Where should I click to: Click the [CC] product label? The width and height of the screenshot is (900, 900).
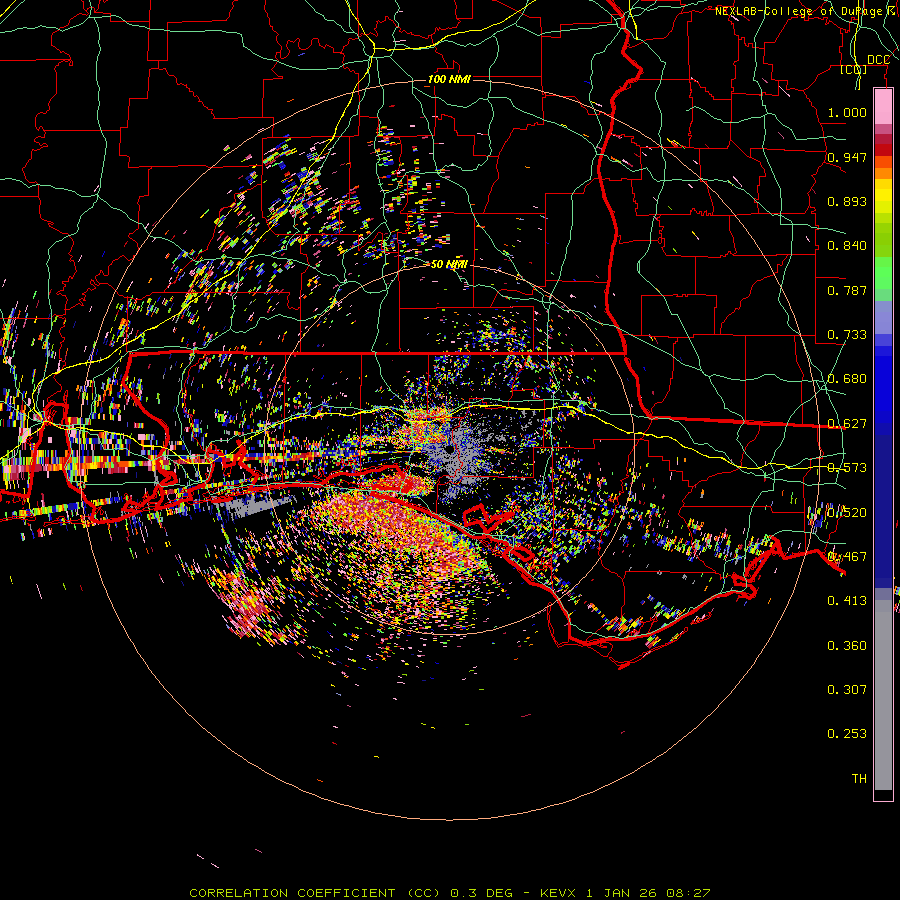[854, 69]
